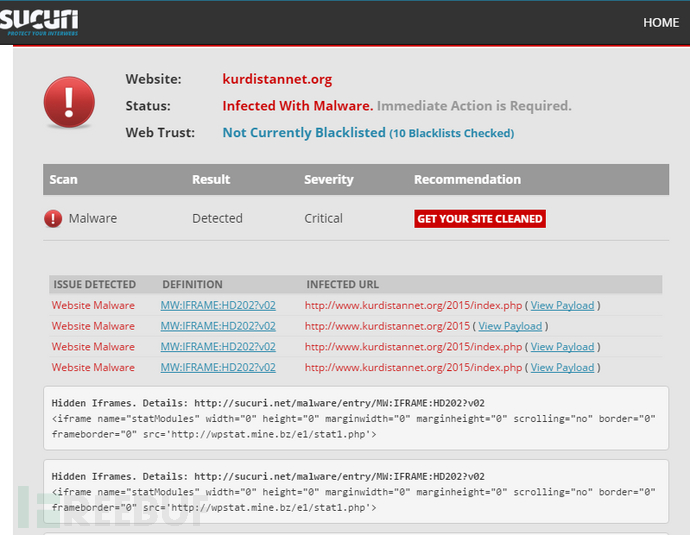Viewport: 690px width, 535px height.
Task: Click the 10 Blacklists Checked text
Action: pos(451,133)
